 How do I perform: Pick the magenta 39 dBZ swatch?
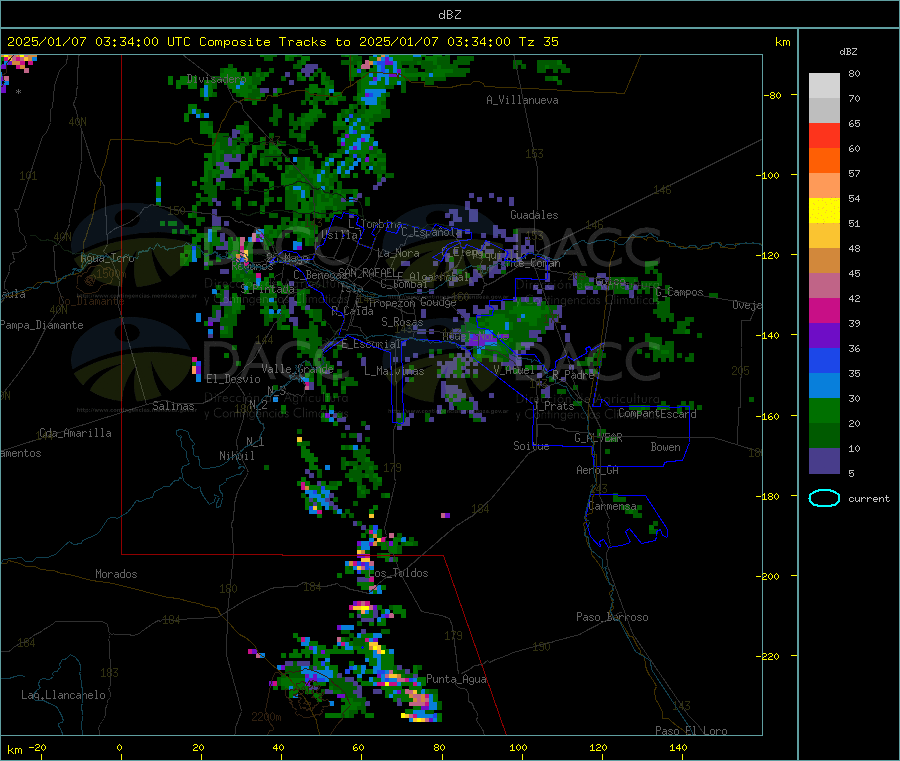824,310
